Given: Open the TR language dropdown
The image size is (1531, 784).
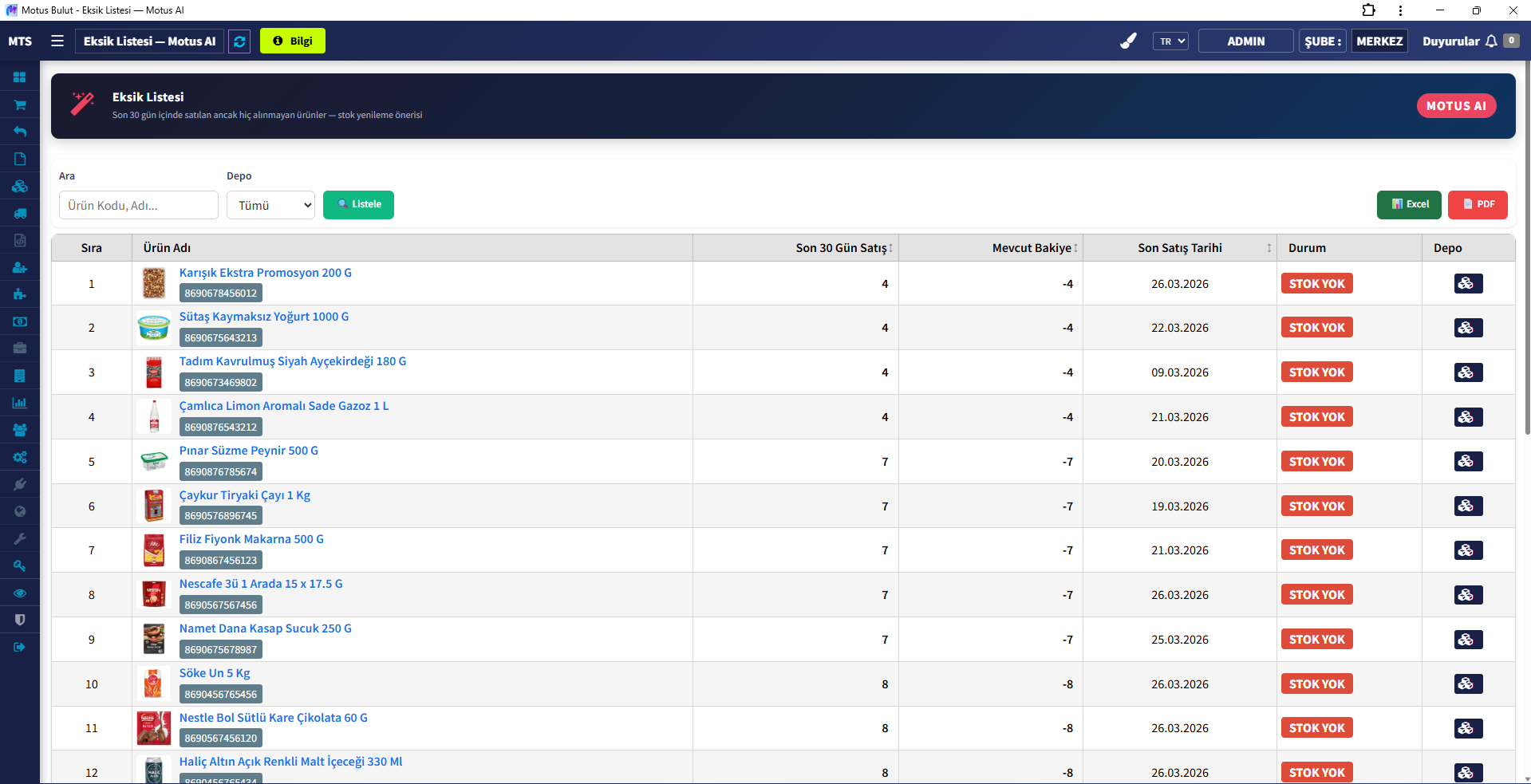Looking at the screenshot, I should pyautogui.click(x=1170, y=41).
